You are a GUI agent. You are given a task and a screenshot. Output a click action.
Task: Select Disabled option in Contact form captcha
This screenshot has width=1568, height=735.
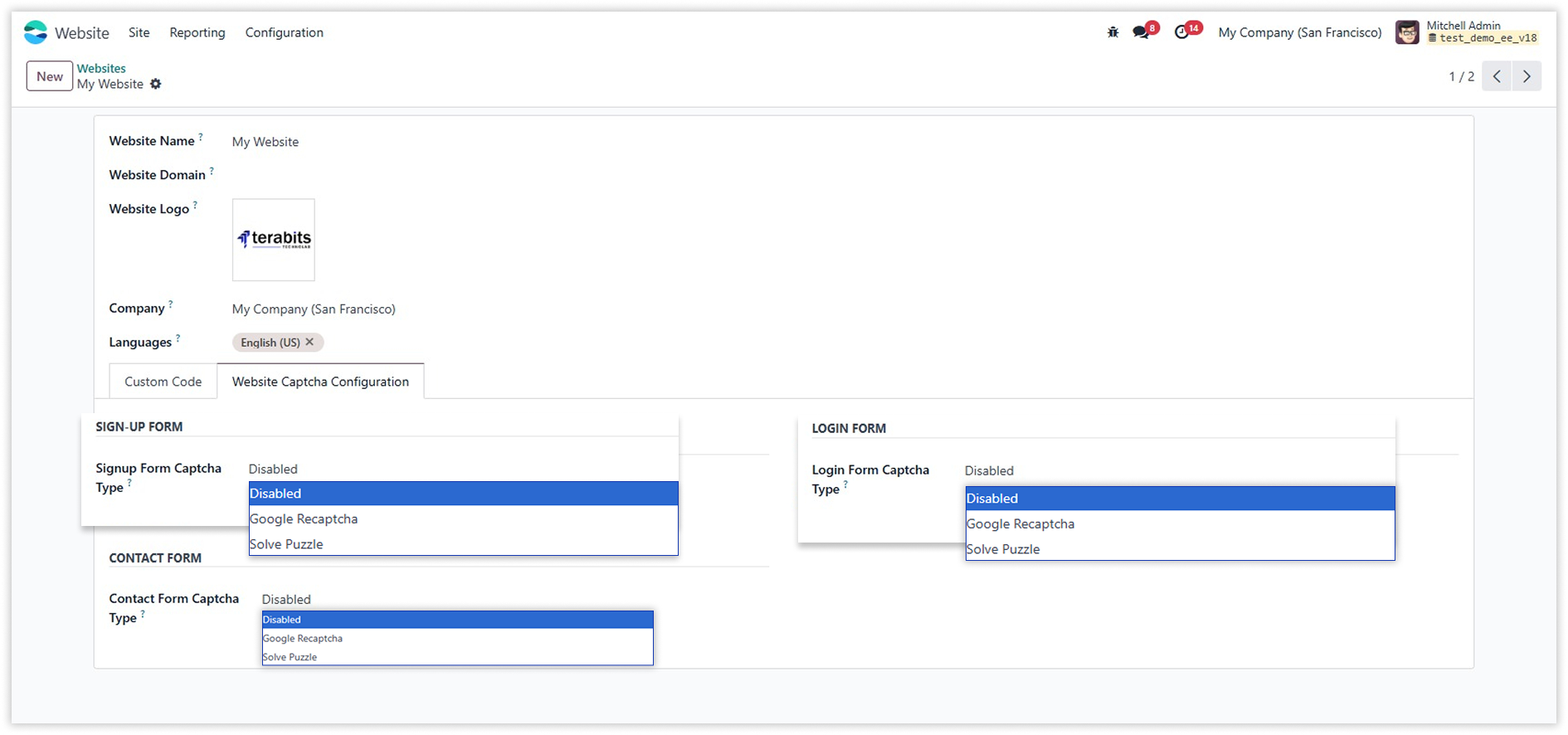tap(282, 620)
